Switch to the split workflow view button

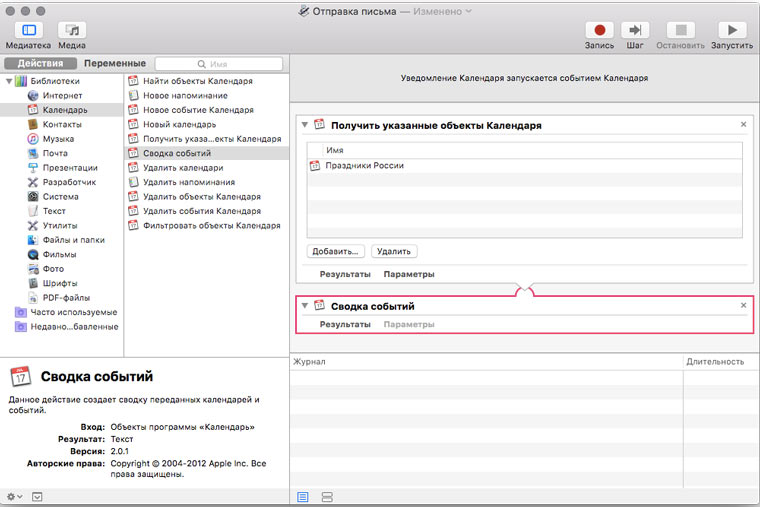[327, 497]
